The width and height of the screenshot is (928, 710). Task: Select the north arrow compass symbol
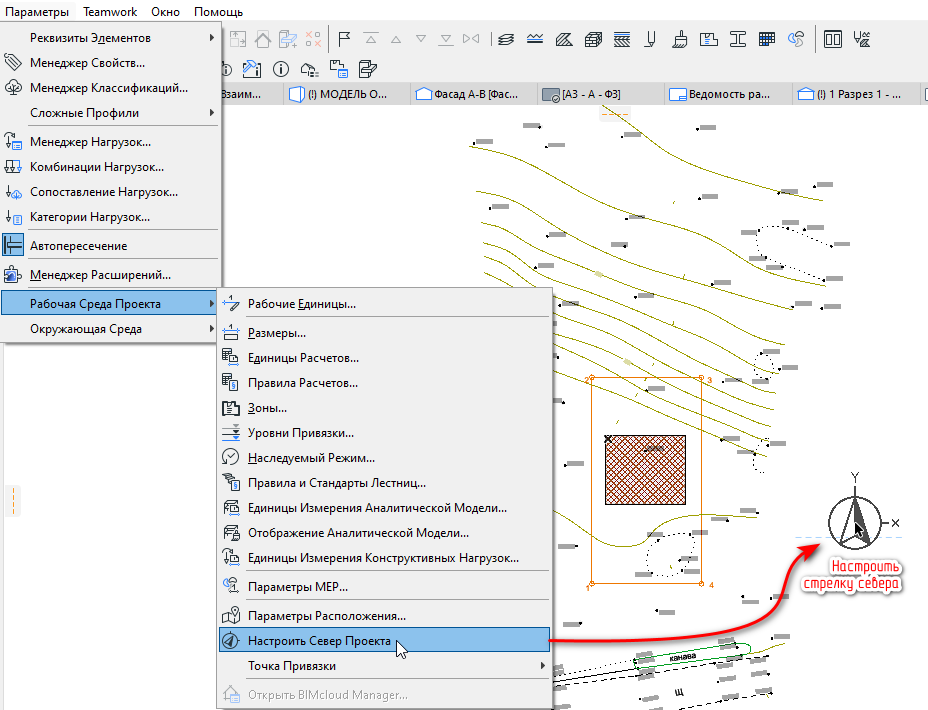tap(855, 521)
